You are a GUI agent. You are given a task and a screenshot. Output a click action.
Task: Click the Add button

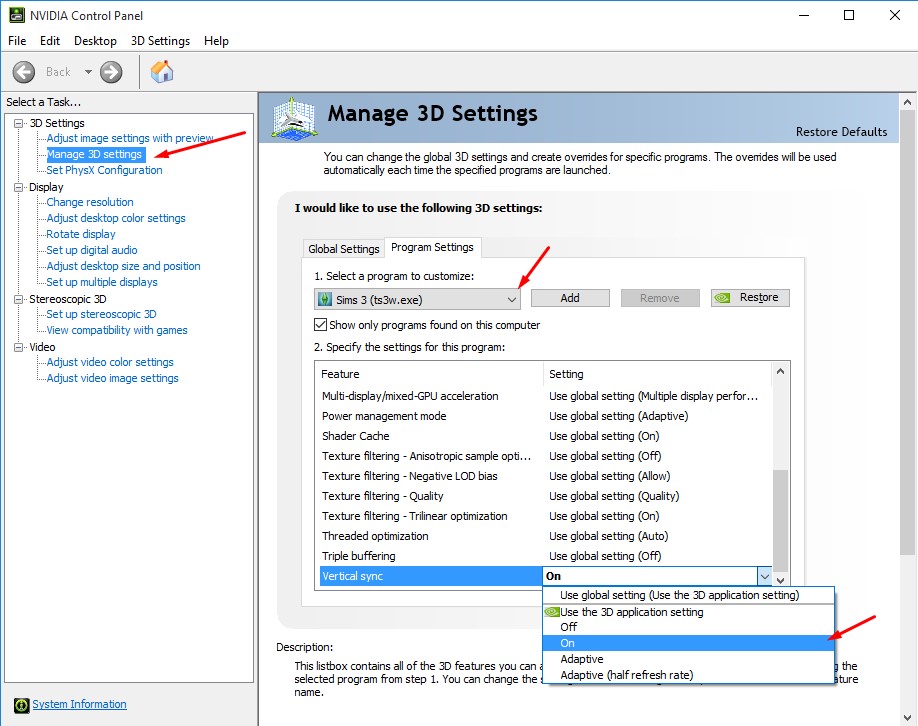[x=570, y=298]
